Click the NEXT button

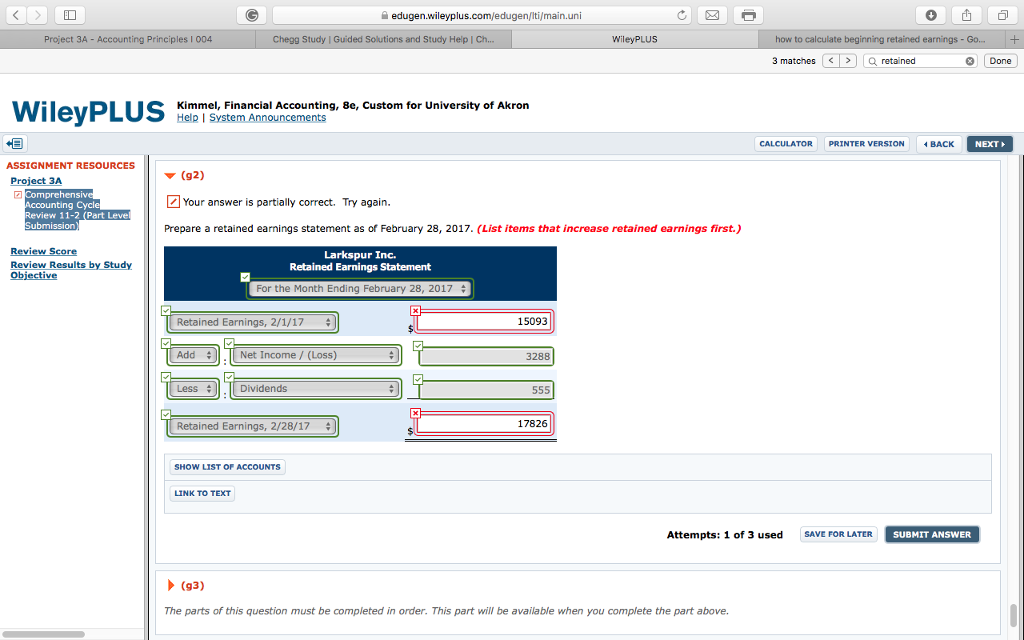[x=989, y=144]
